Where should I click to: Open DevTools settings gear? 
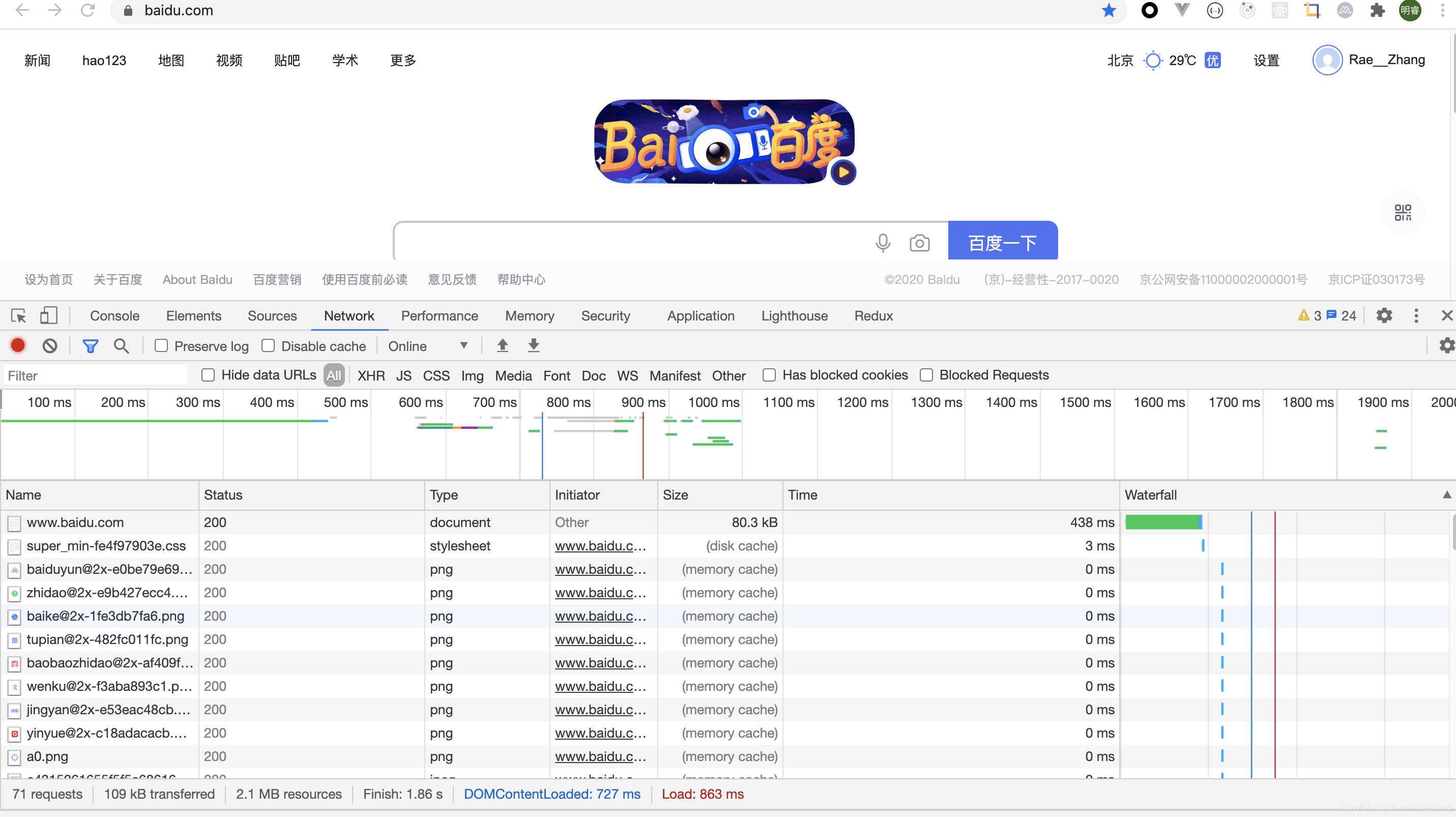point(1384,316)
